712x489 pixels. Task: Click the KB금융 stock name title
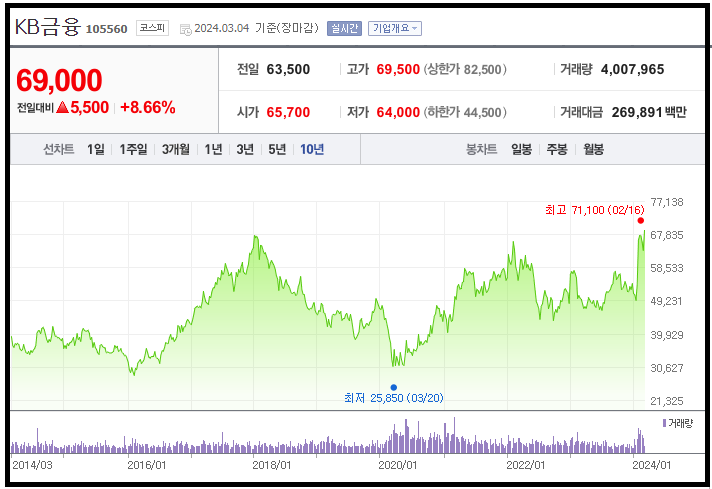pyautogui.click(x=48, y=27)
